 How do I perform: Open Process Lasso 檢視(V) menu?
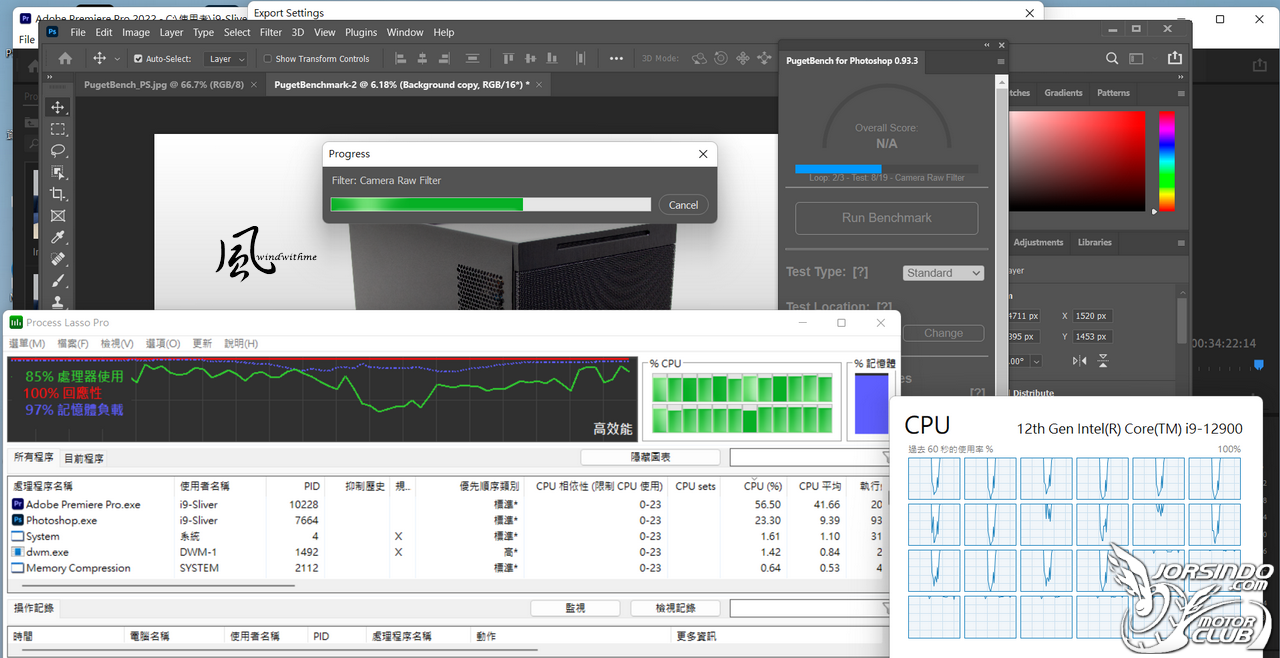click(x=116, y=343)
